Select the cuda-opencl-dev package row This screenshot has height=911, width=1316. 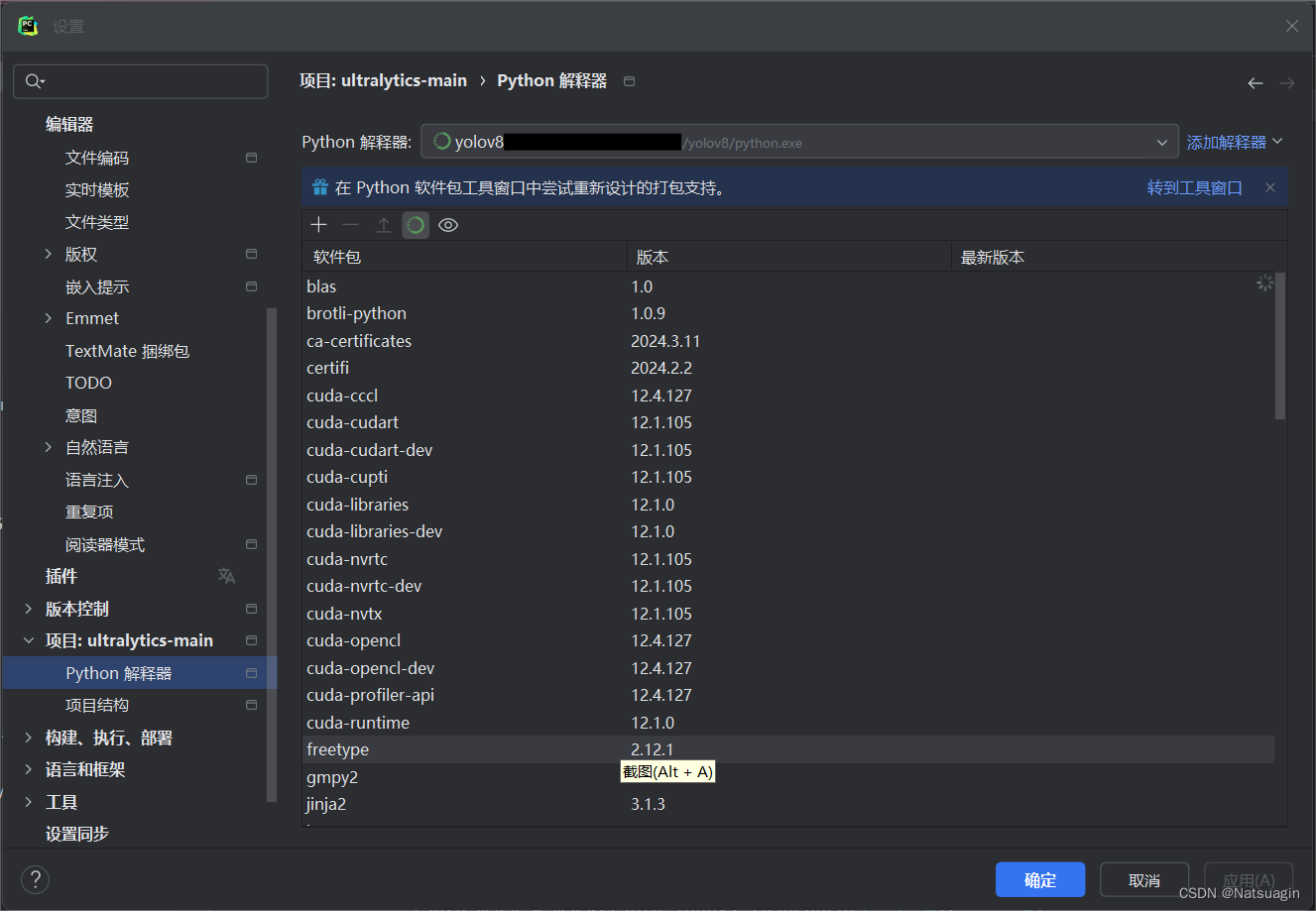[x=788, y=668]
